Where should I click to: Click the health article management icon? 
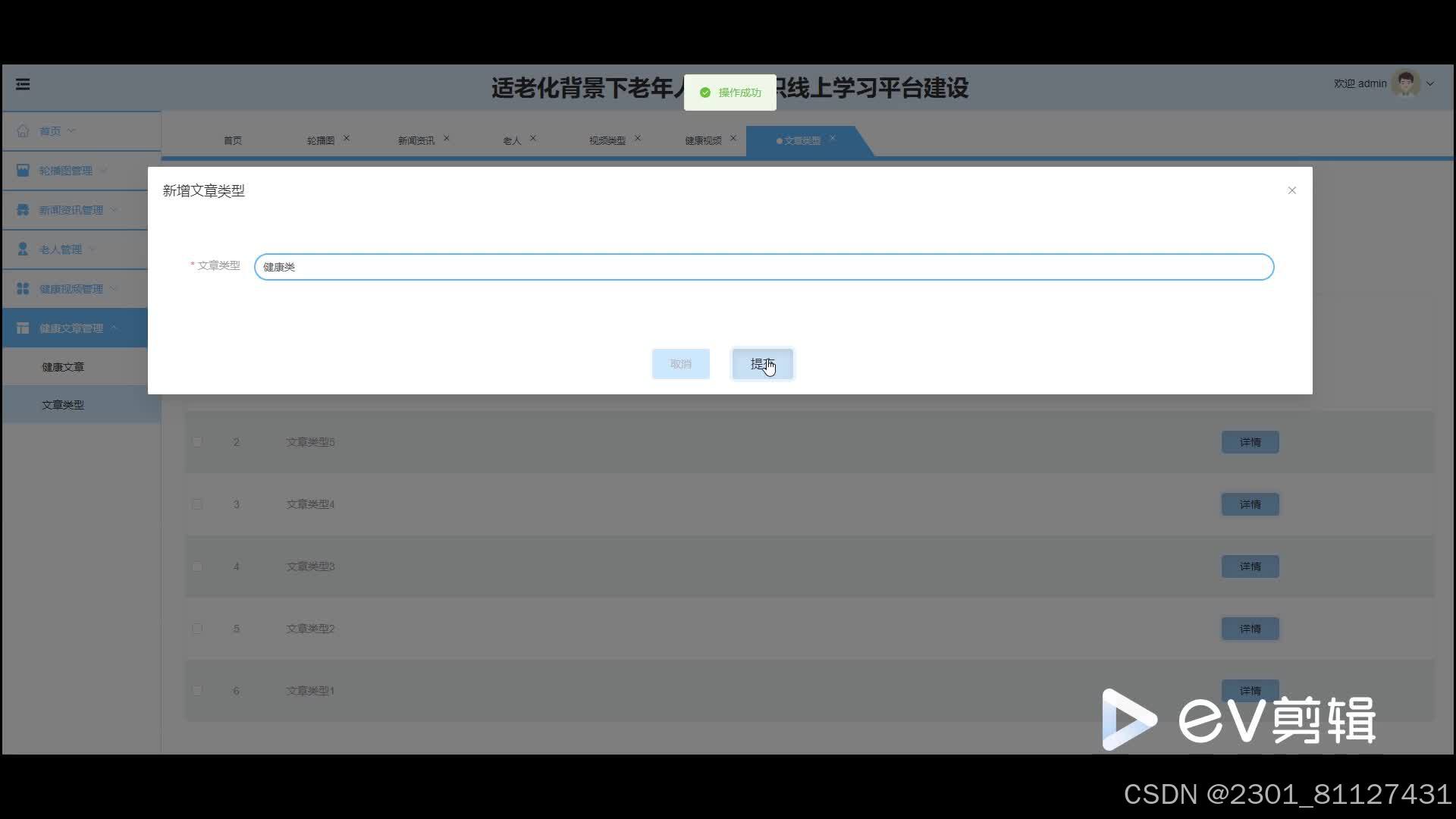click(x=23, y=328)
